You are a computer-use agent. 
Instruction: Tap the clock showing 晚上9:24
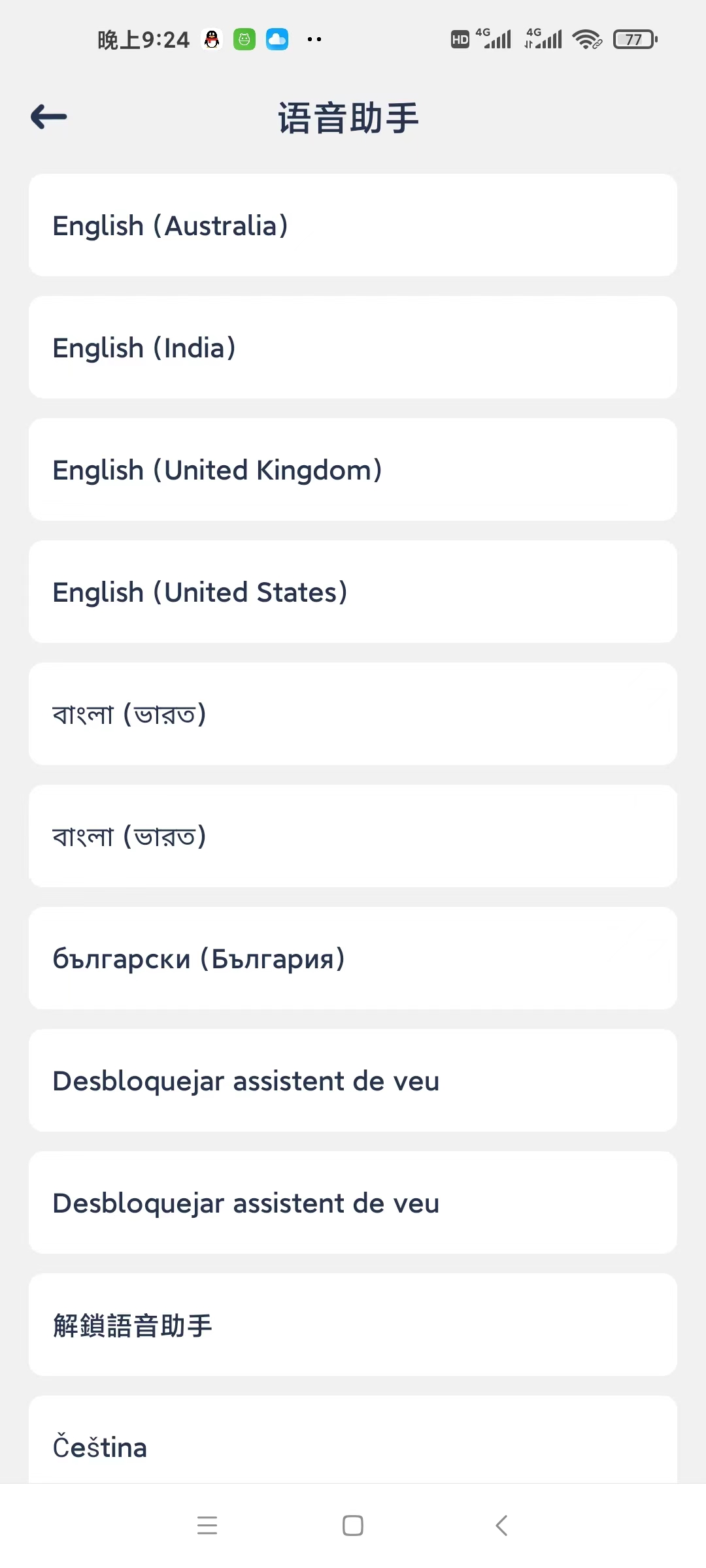[143, 40]
